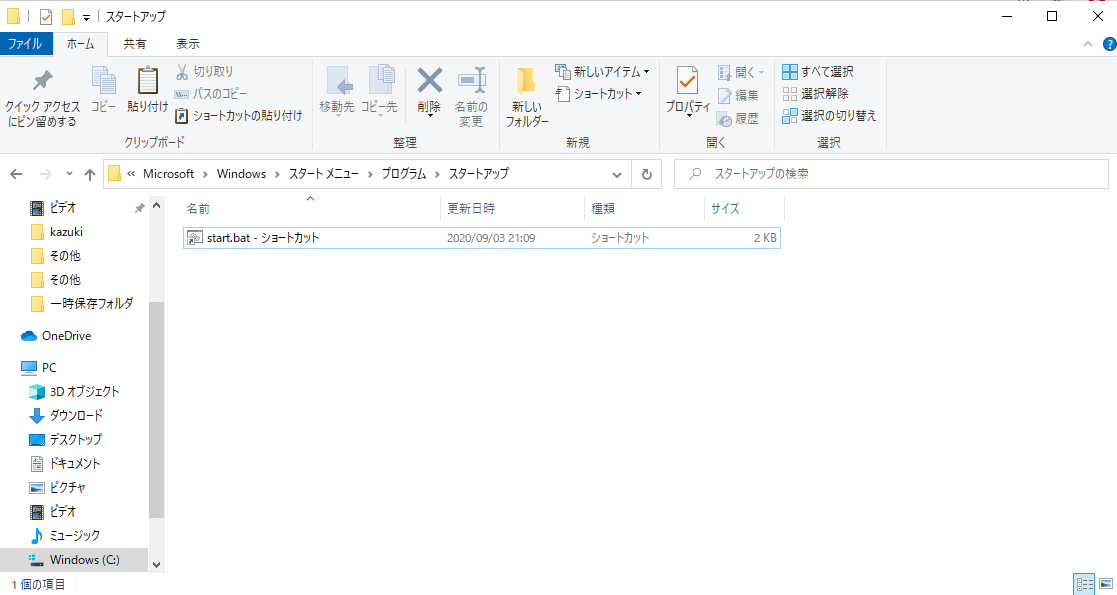Create a New folder
This screenshot has height=595, width=1117.
click(x=527, y=97)
